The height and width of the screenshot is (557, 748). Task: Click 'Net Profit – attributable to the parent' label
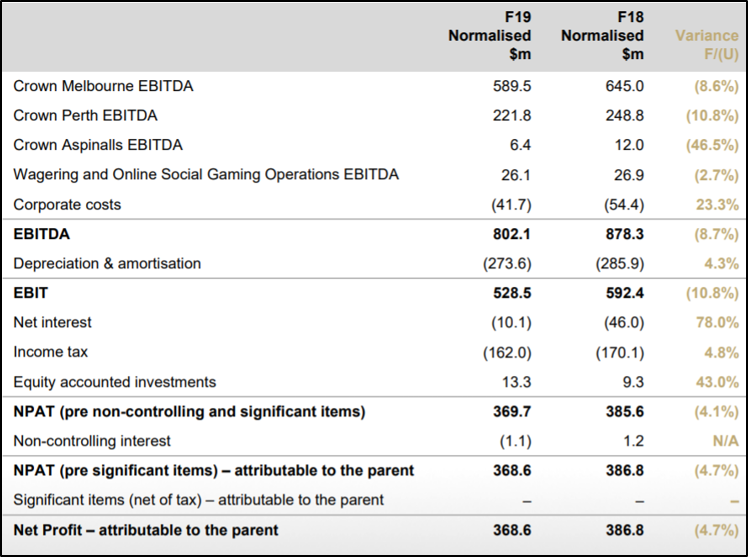point(145,530)
